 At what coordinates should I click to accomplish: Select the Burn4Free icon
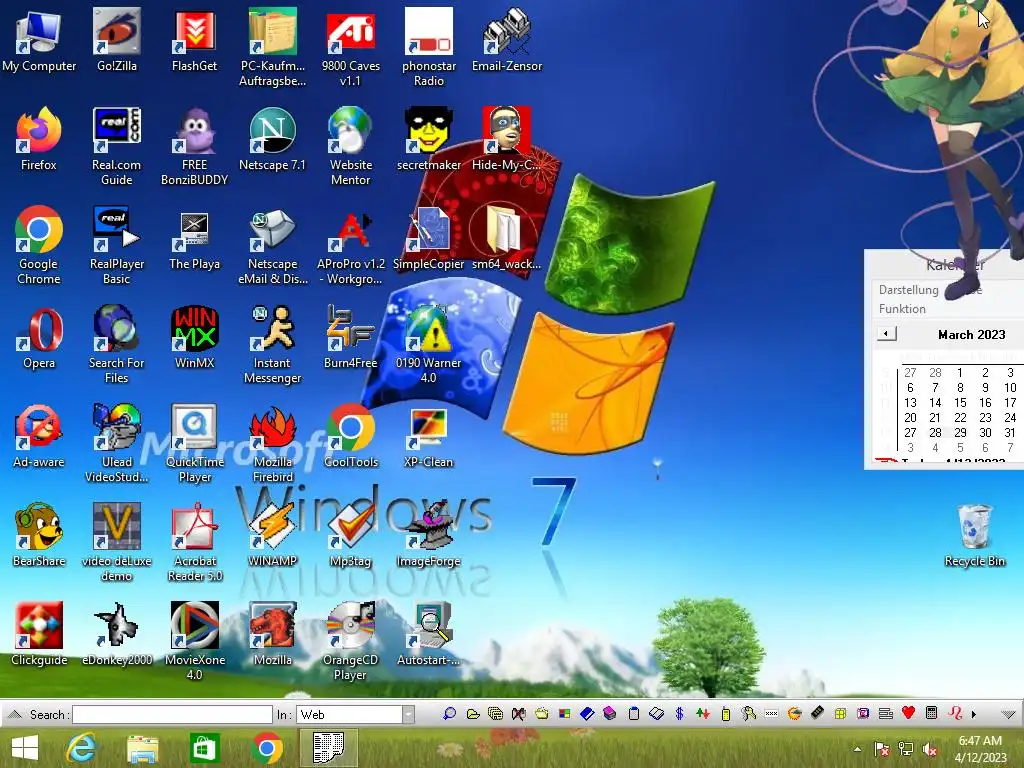click(x=350, y=337)
